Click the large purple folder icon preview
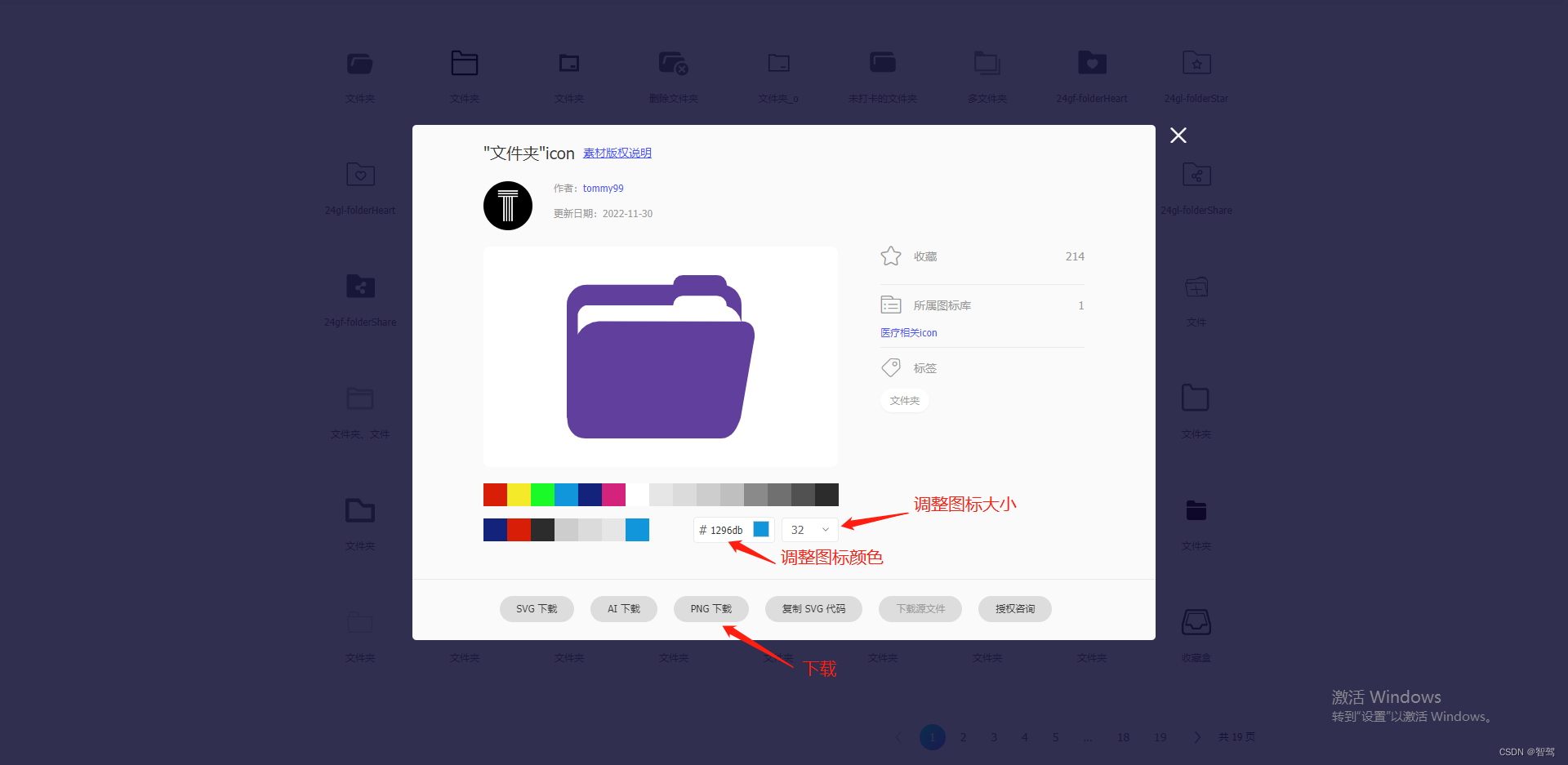This screenshot has width=1568, height=765. [661, 357]
